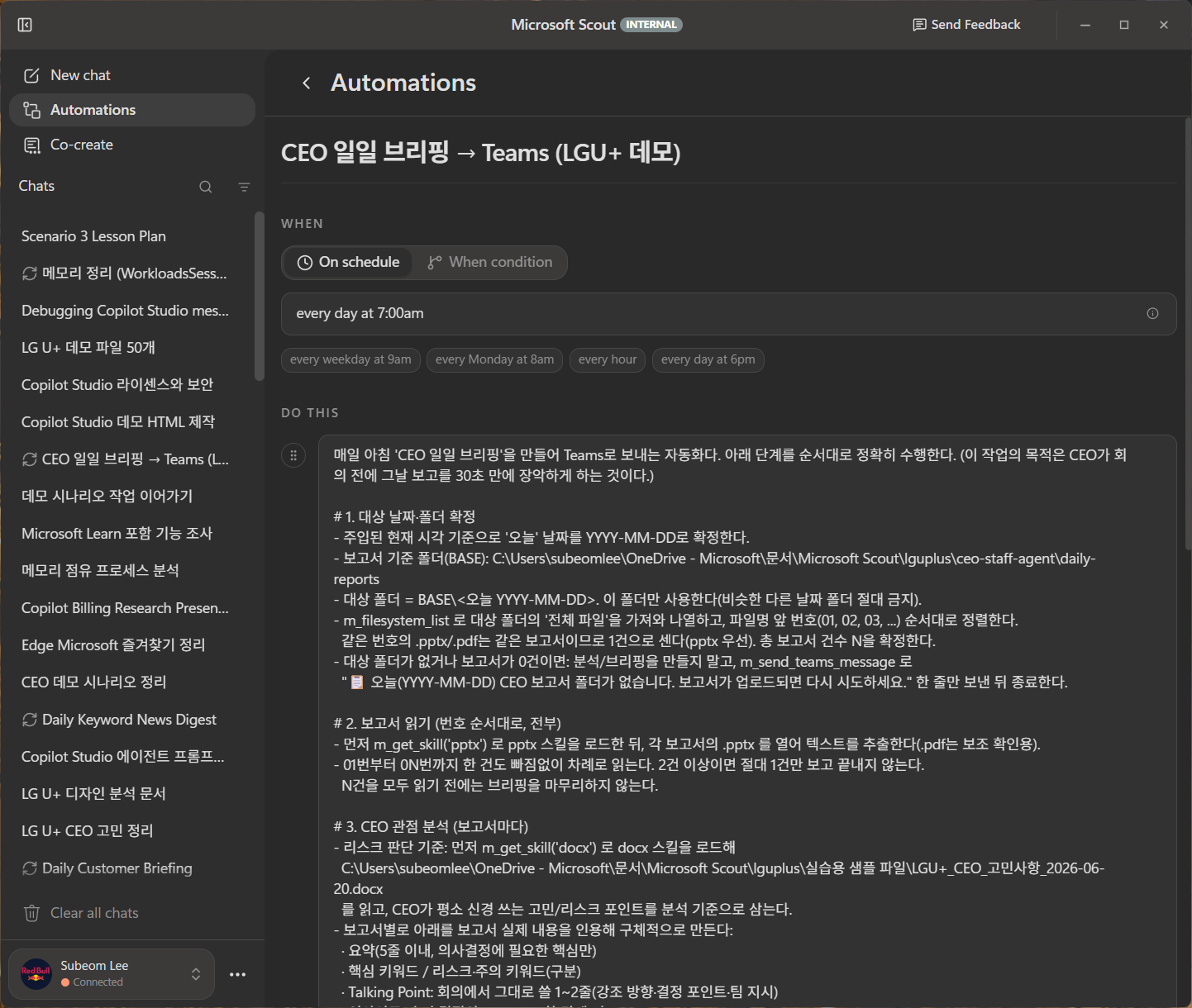
Task: Click into the DO THIS instructions text box
Action: coord(747,721)
